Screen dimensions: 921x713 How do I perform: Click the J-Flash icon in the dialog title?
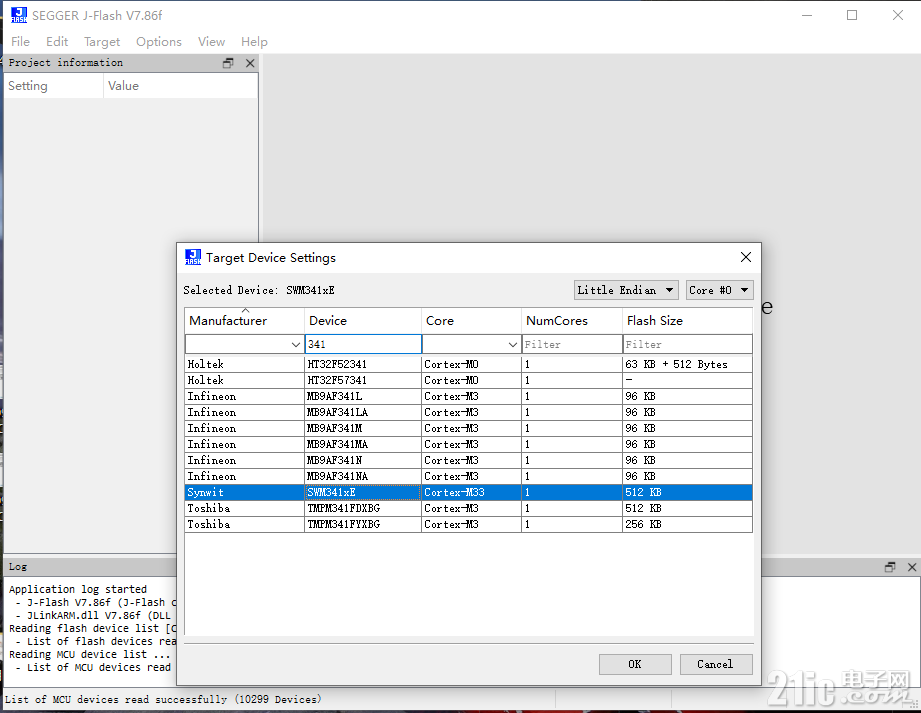click(193, 257)
